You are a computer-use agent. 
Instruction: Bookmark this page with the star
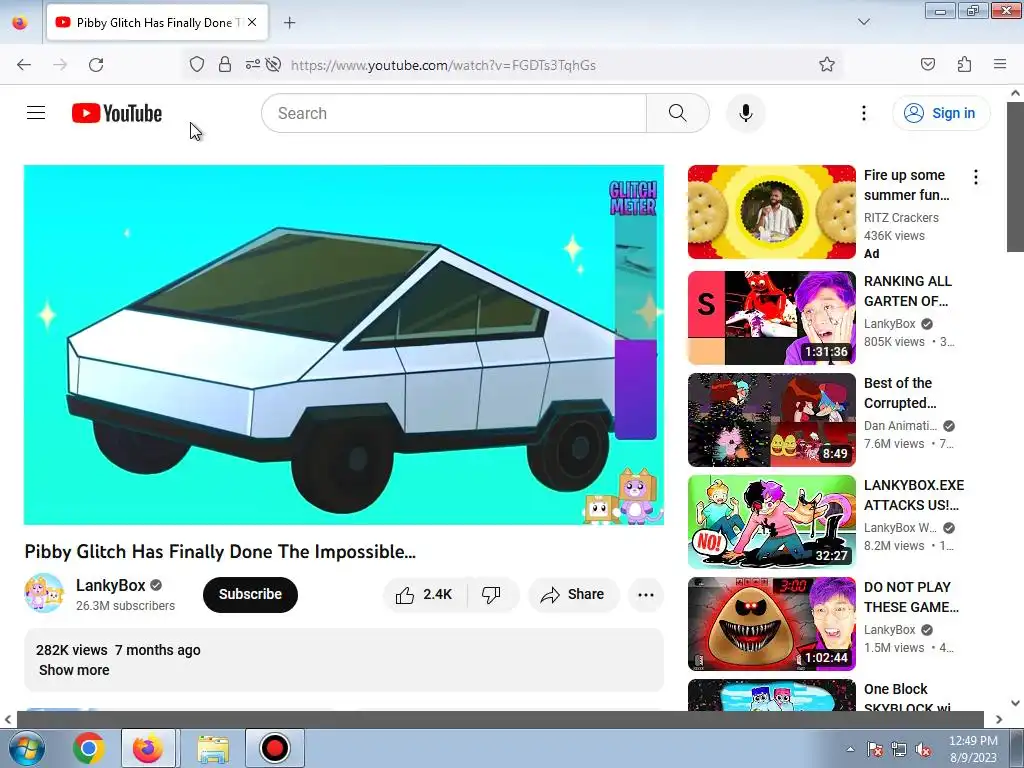827,64
